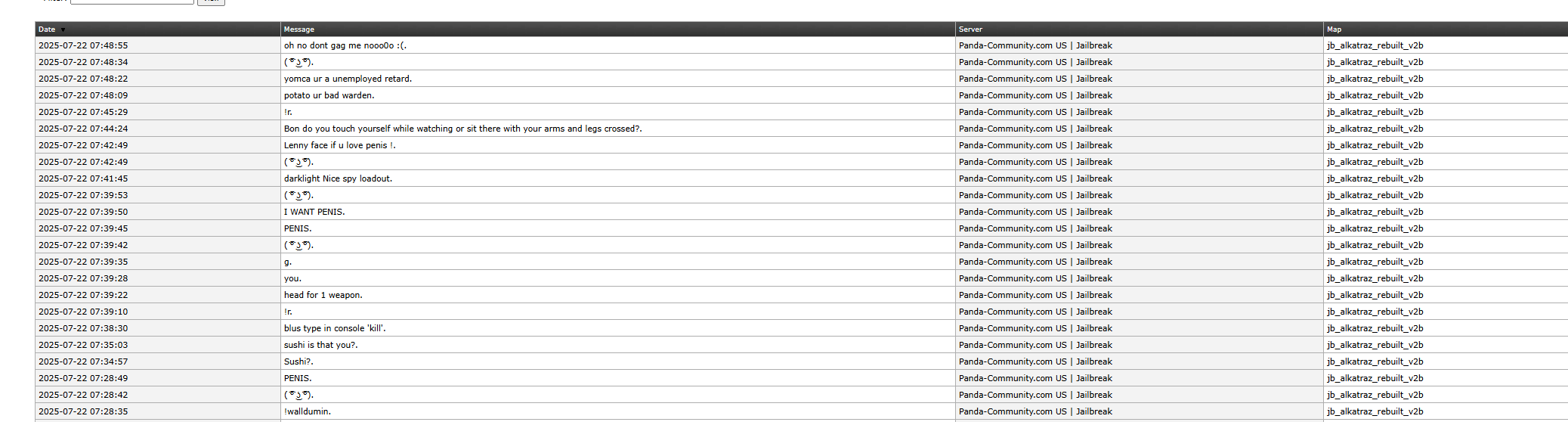Click the Message column header
Viewport: 1568px width, 422px height.
[x=298, y=29]
